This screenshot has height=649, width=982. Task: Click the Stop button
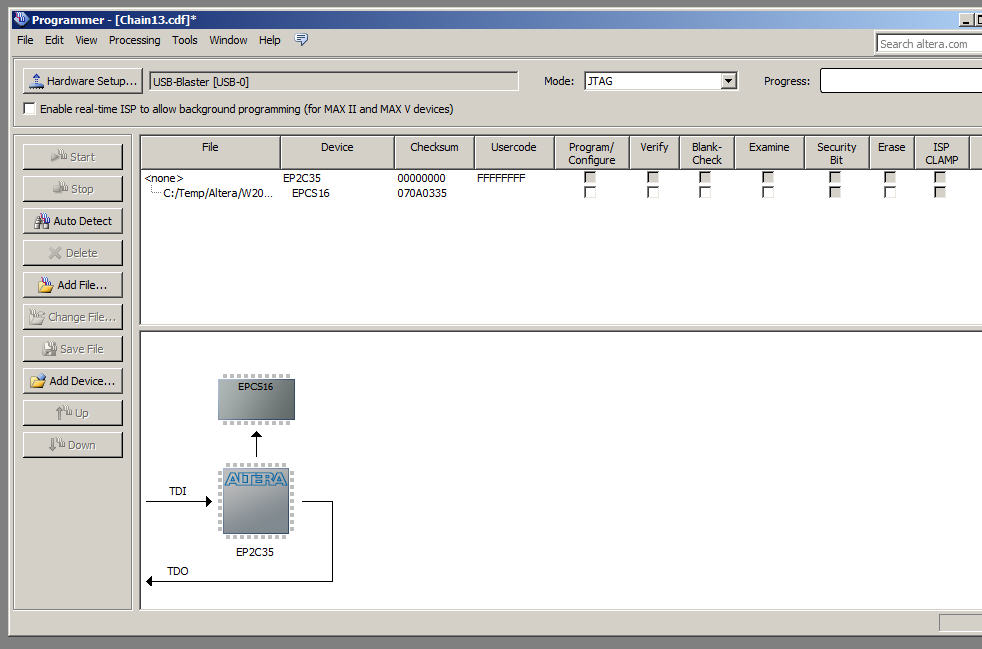point(73,189)
